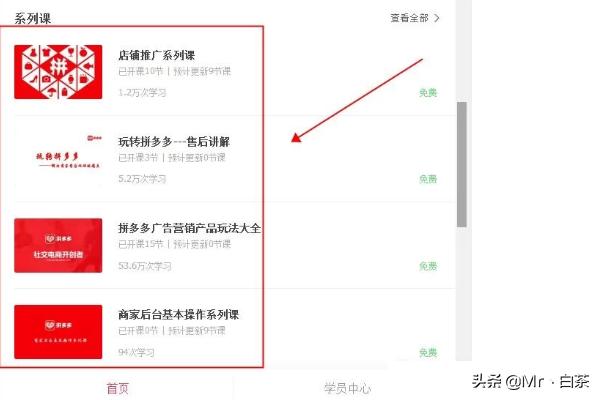Click 免费 label of 商家后台 course
This screenshot has width=600, height=400.
[x=428, y=353]
